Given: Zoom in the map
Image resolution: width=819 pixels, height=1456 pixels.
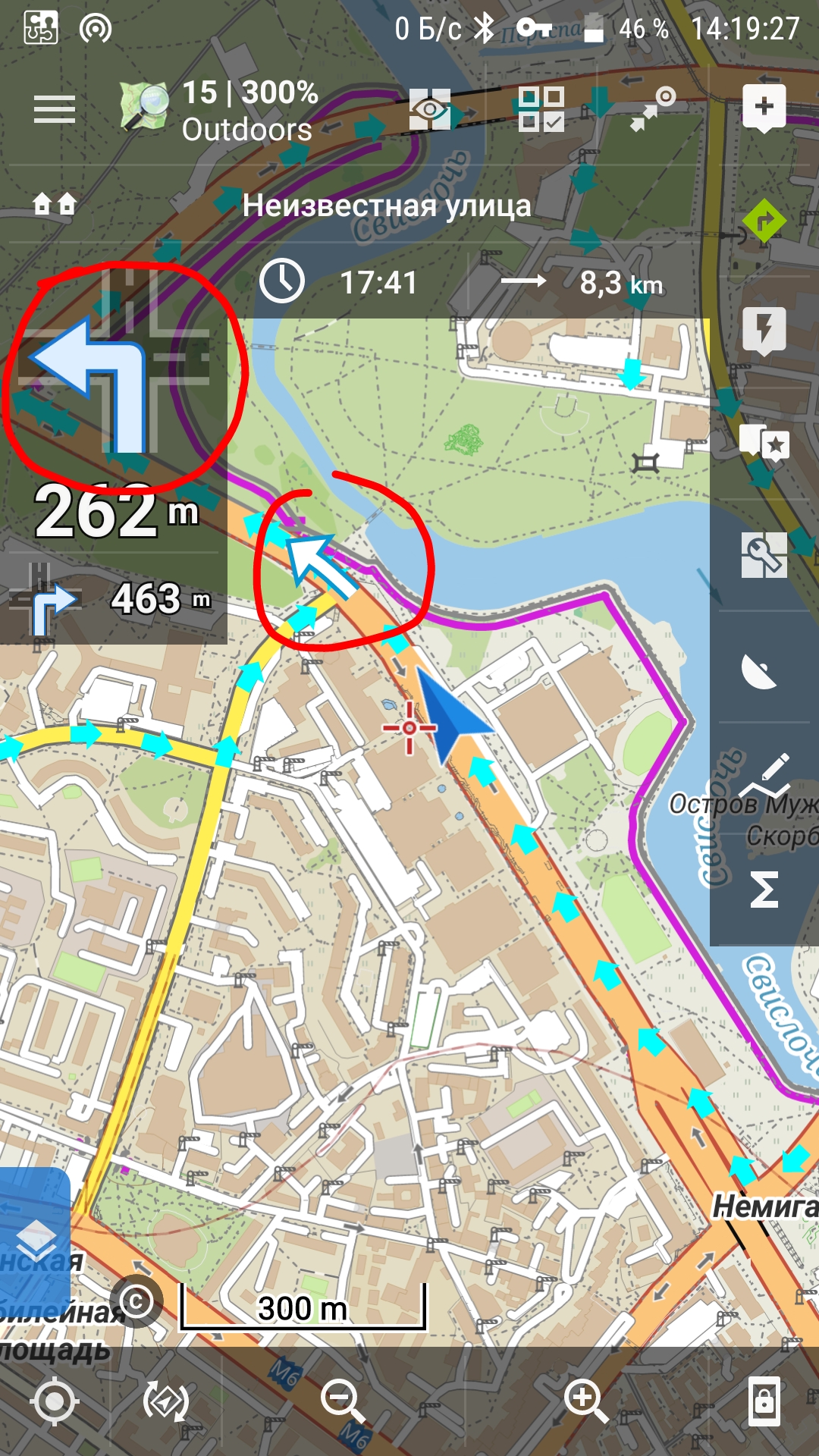Looking at the screenshot, I should pyautogui.click(x=585, y=1401).
